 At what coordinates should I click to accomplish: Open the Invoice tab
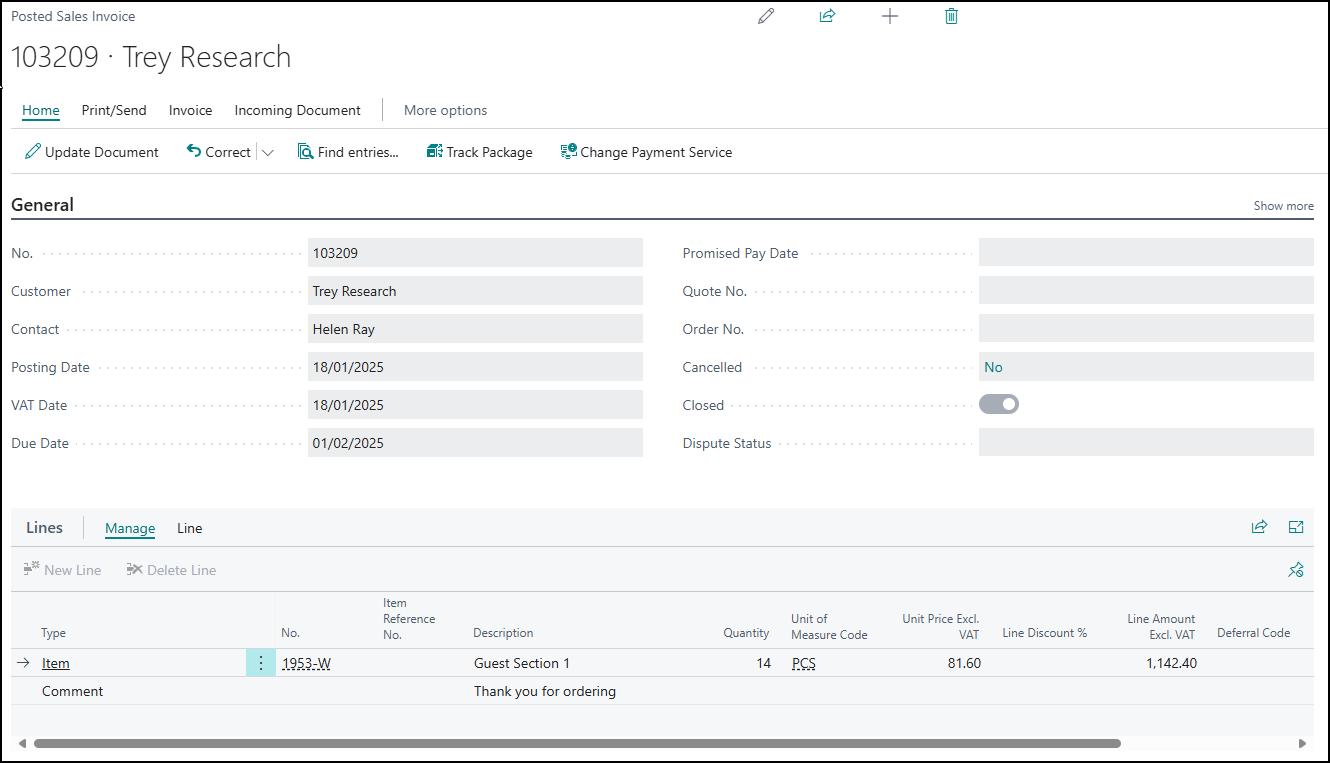(x=190, y=110)
